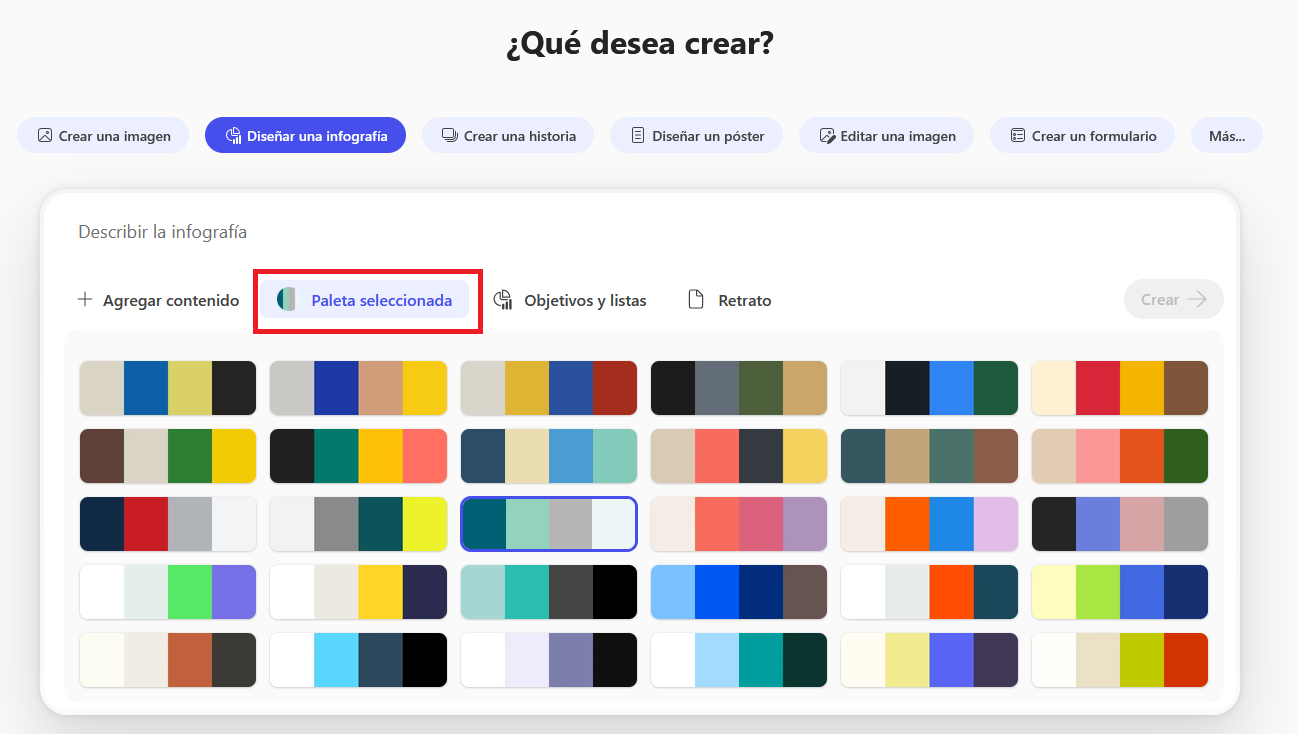Choose the navy, red, gray, white palette
Screen dimensions: 1298x734
(x=168, y=524)
